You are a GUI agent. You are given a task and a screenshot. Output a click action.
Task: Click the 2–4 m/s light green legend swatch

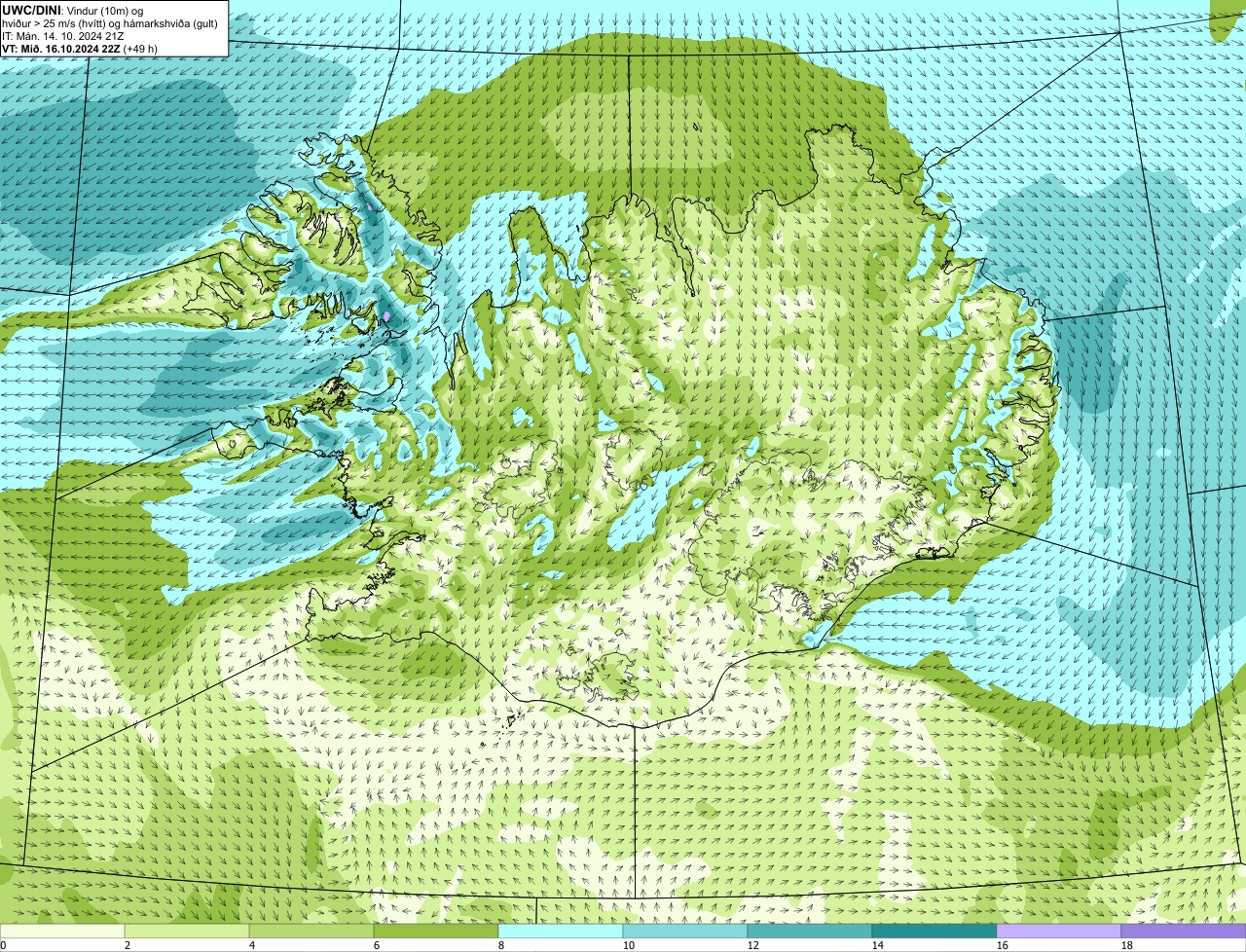(x=187, y=931)
